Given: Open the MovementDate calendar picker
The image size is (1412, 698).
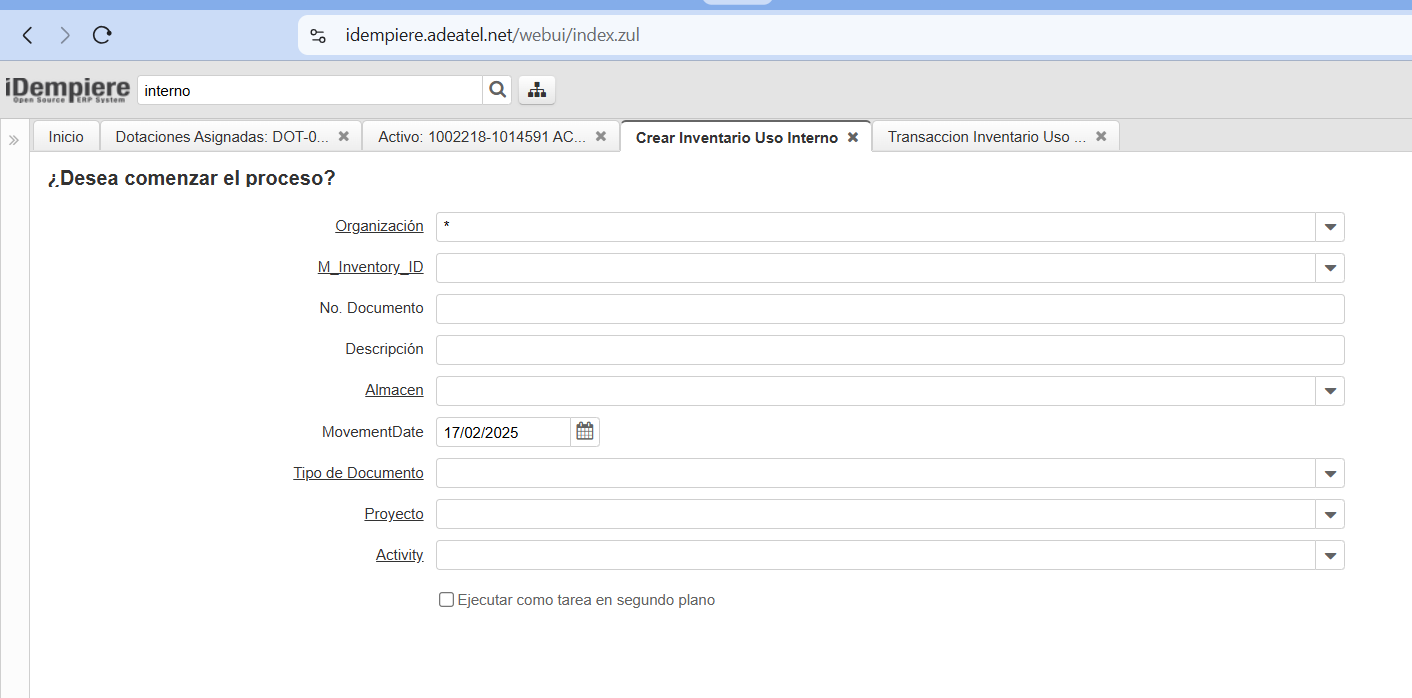Looking at the screenshot, I should tap(585, 432).
